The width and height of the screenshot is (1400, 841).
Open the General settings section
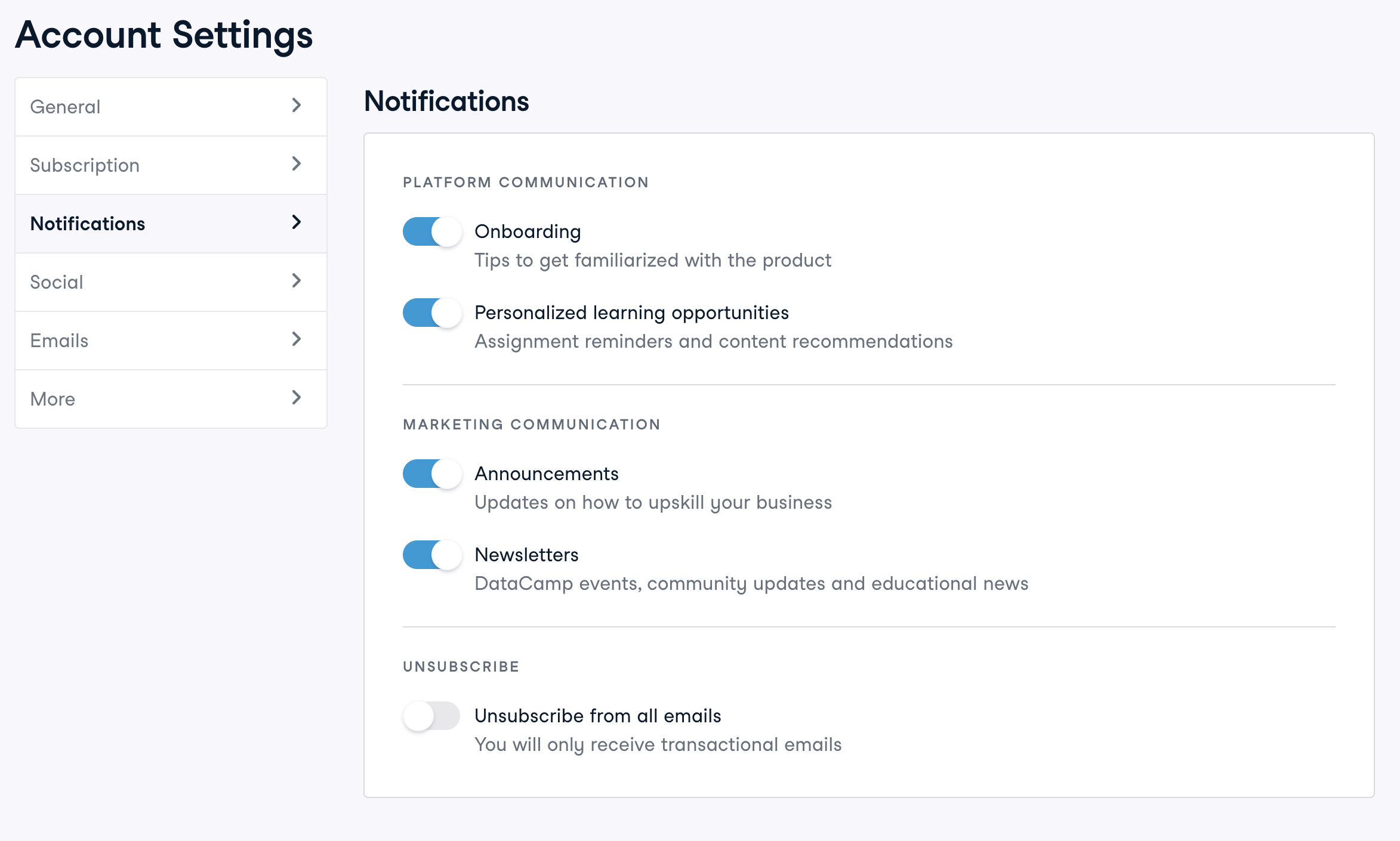coord(66,107)
